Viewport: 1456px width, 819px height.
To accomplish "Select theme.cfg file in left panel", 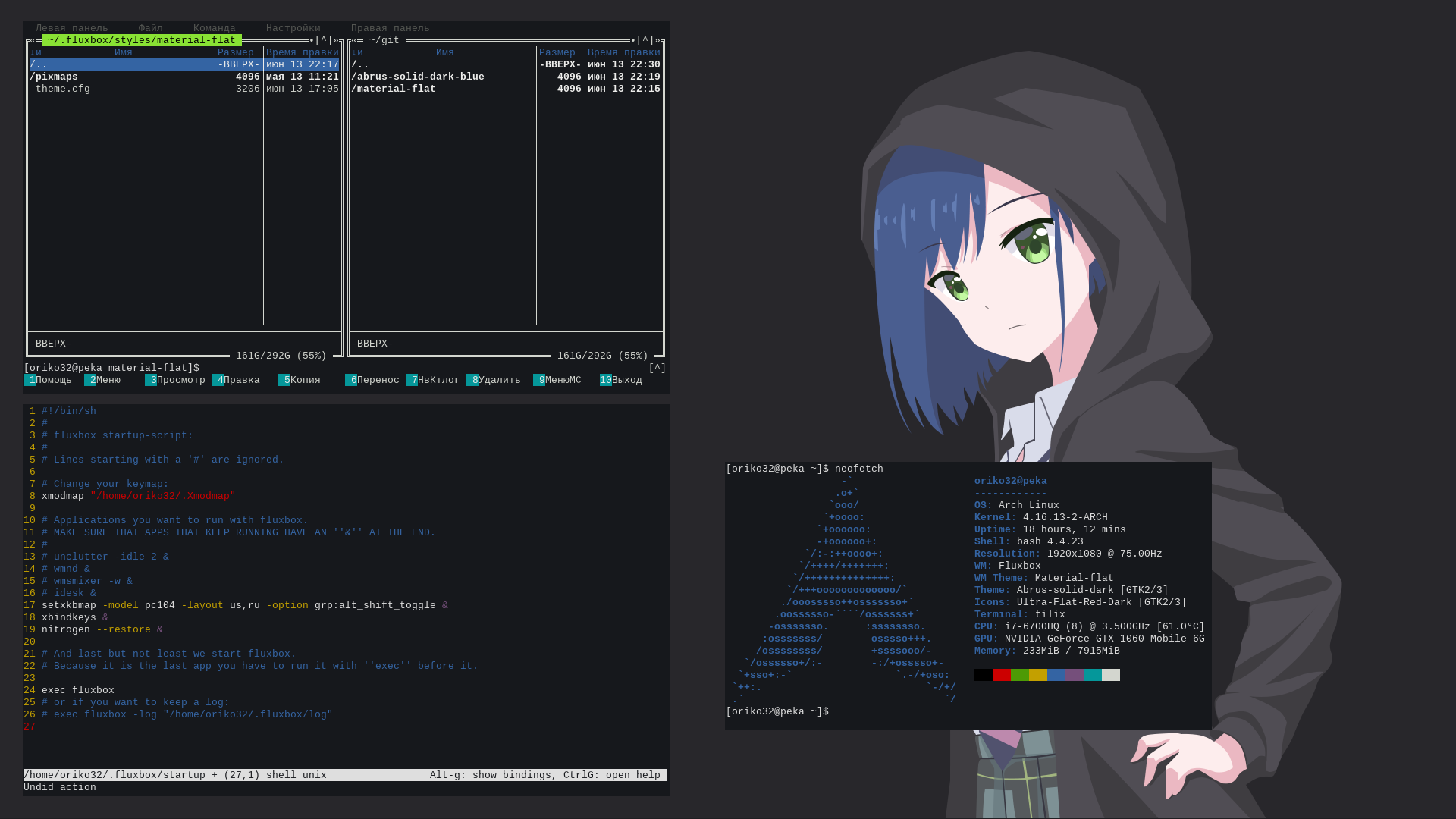I will tap(184, 89).
